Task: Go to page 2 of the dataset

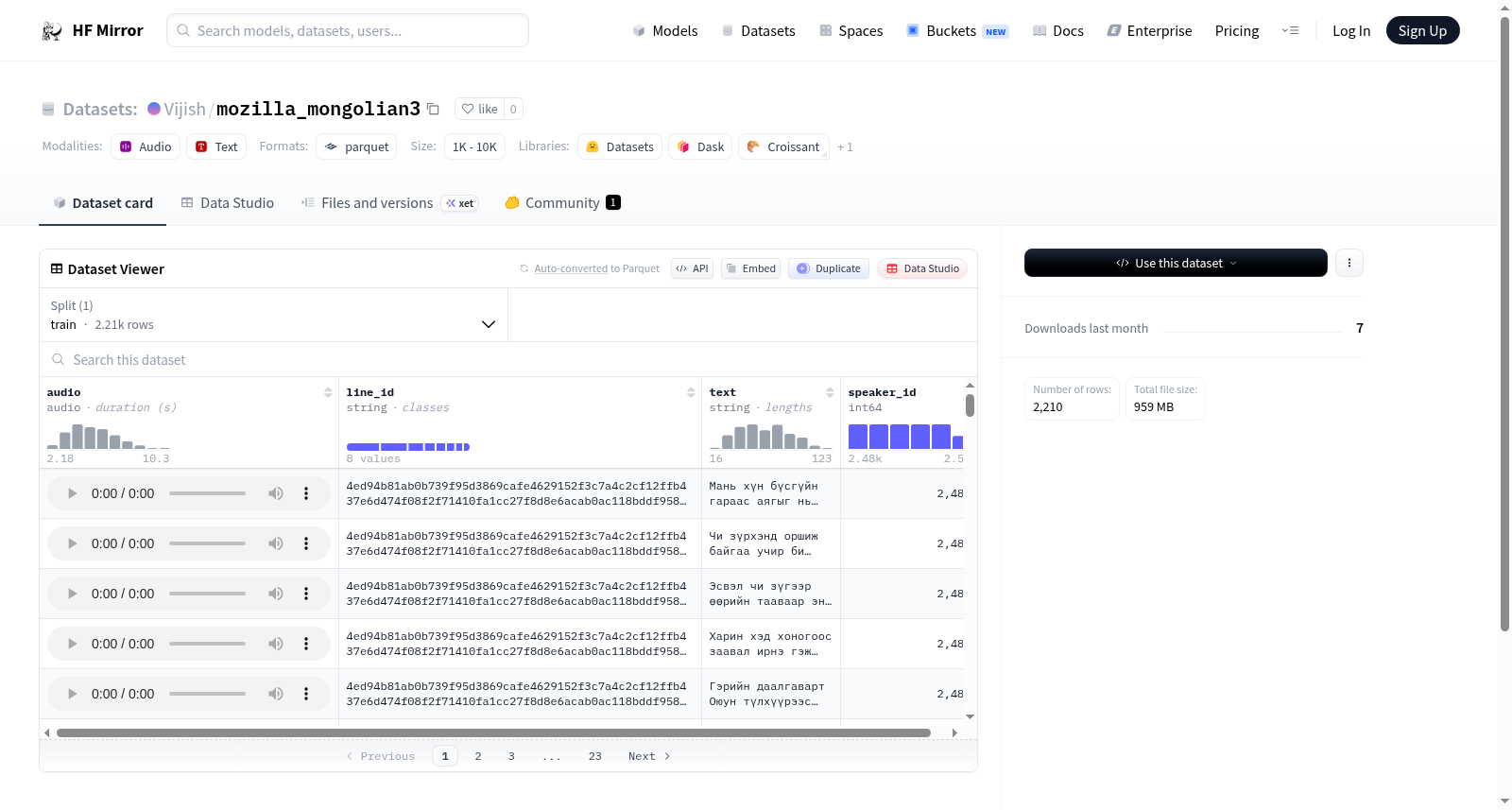Action: [478, 756]
